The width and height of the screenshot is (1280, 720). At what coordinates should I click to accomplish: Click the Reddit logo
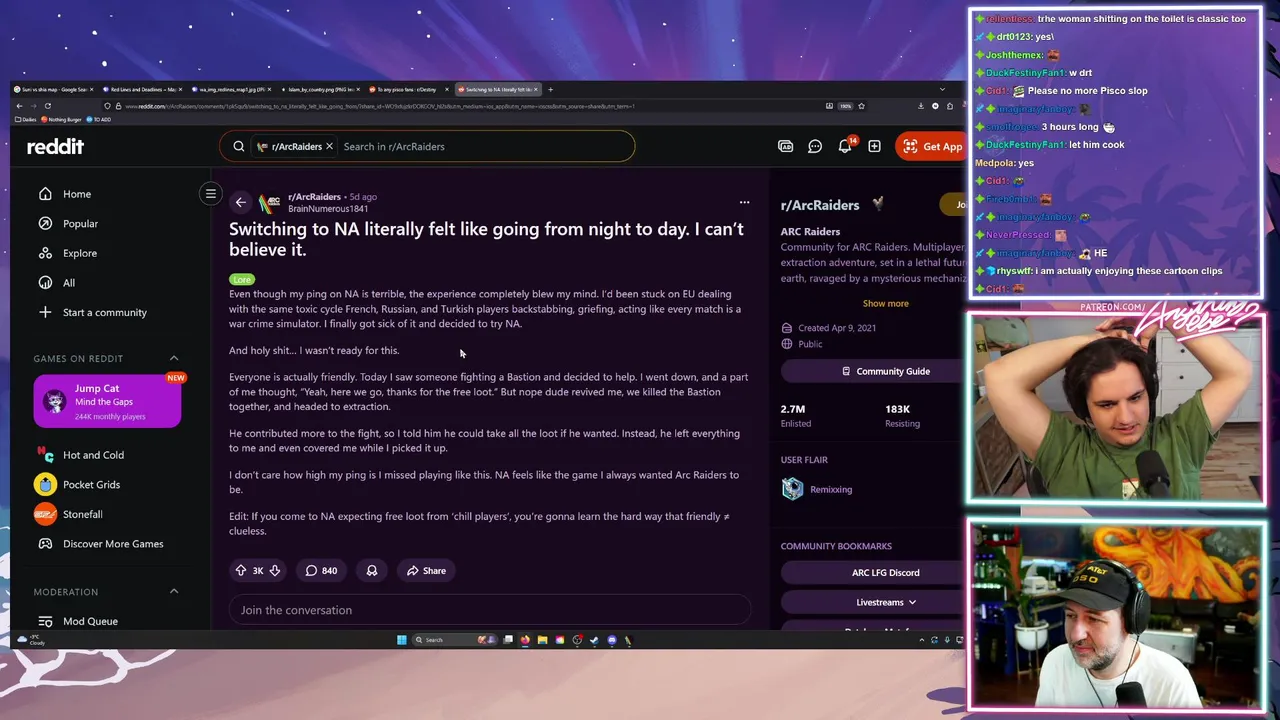tap(55, 146)
